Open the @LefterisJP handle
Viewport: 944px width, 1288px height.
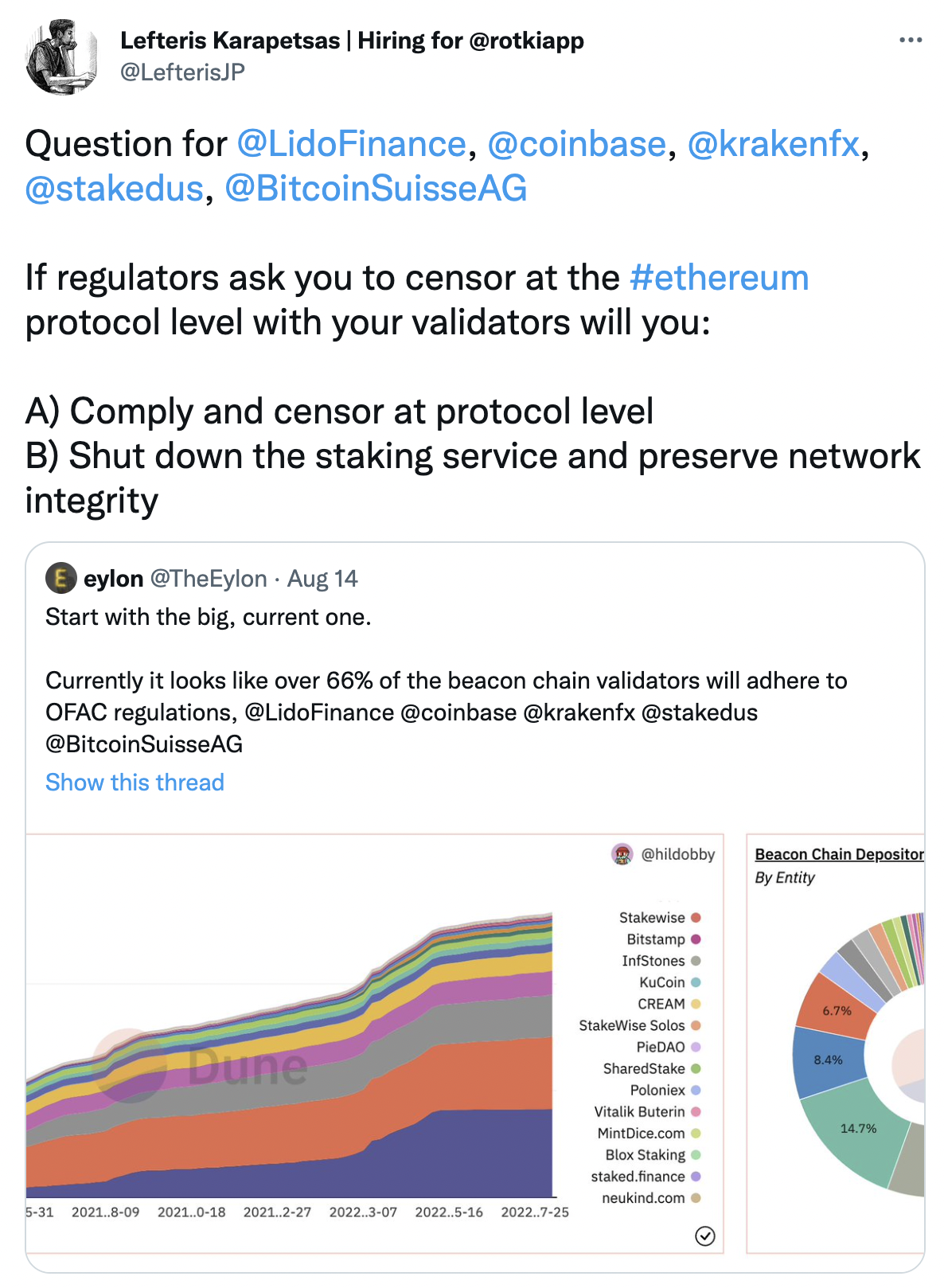(x=182, y=72)
